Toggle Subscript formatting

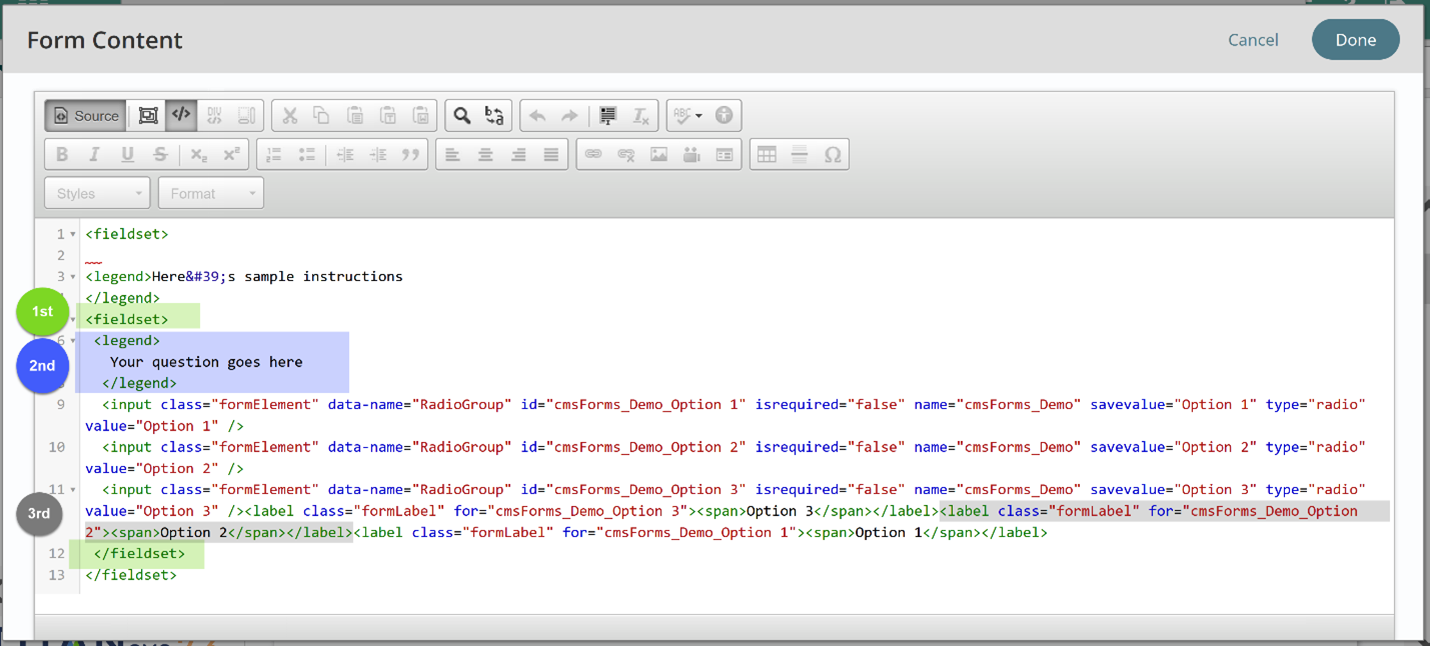(x=199, y=155)
